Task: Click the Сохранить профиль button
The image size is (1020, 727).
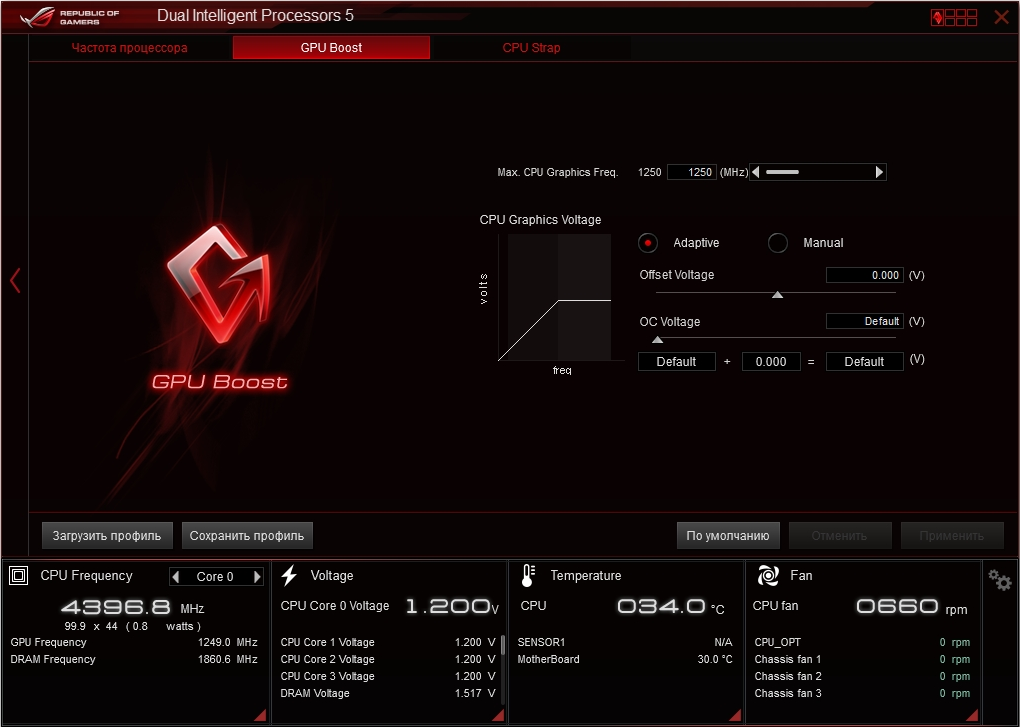Action: [x=247, y=536]
